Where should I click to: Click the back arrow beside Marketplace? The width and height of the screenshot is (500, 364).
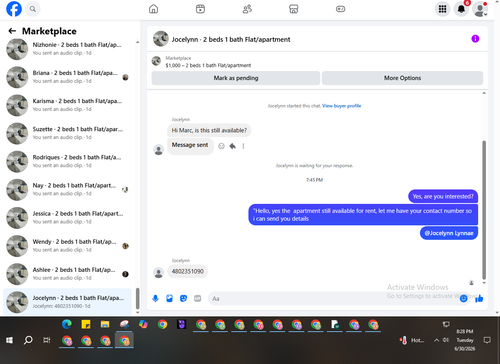coord(12,31)
